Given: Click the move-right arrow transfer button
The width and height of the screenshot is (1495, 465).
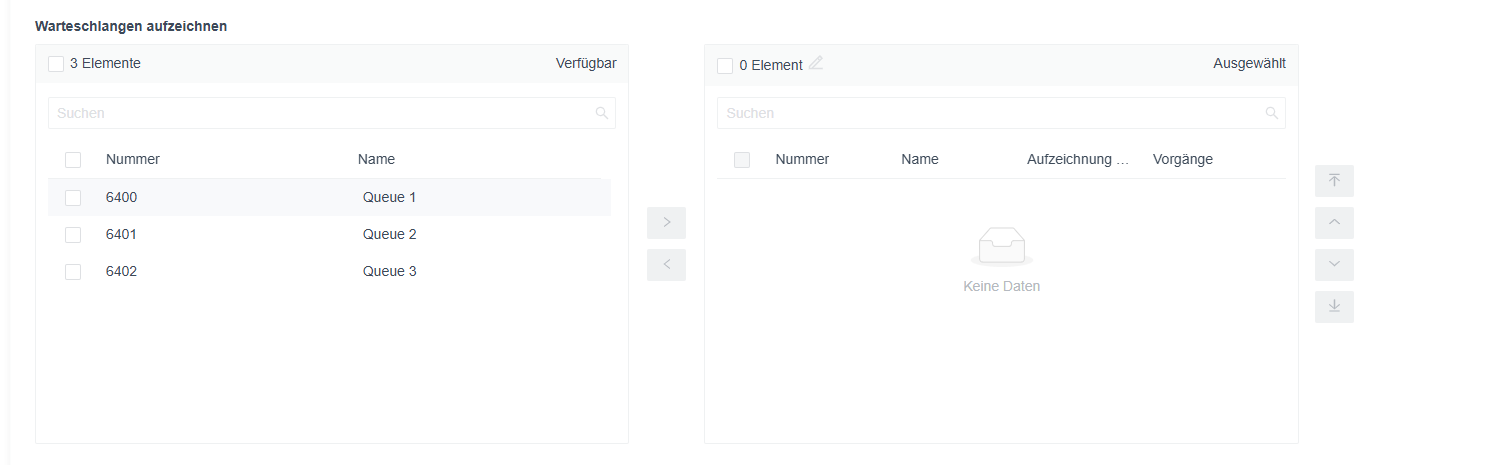Looking at the screenshot, I should pyautogui.click(x=666, y=222).
